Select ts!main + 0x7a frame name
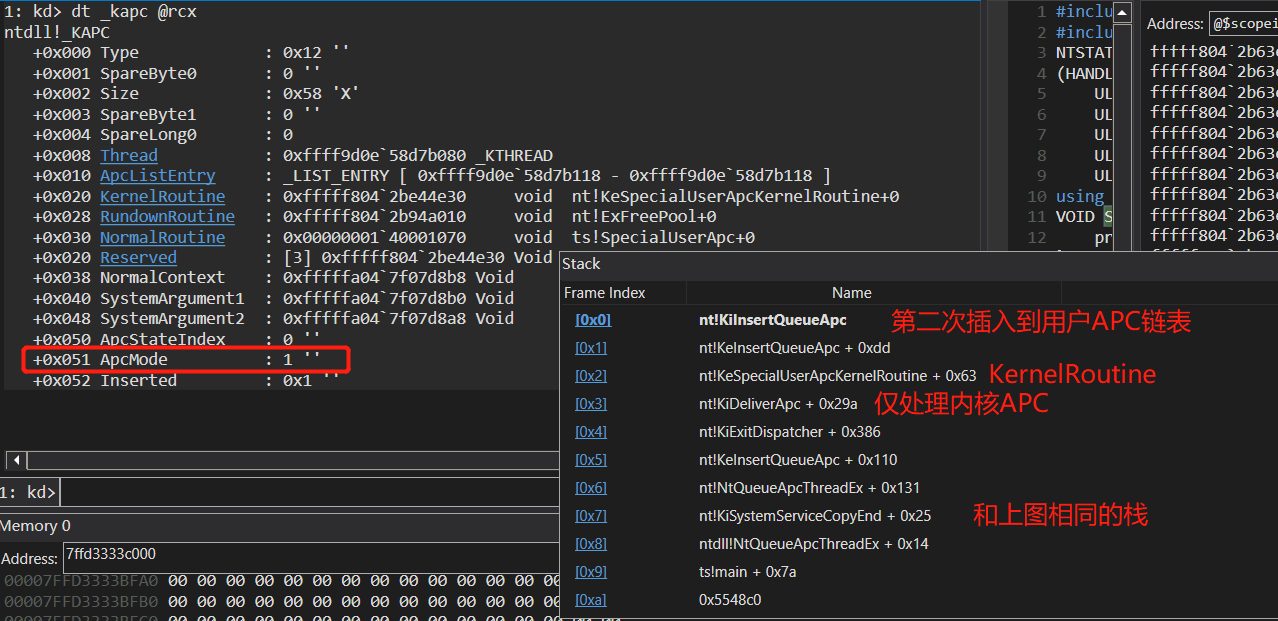 [747, 572]
